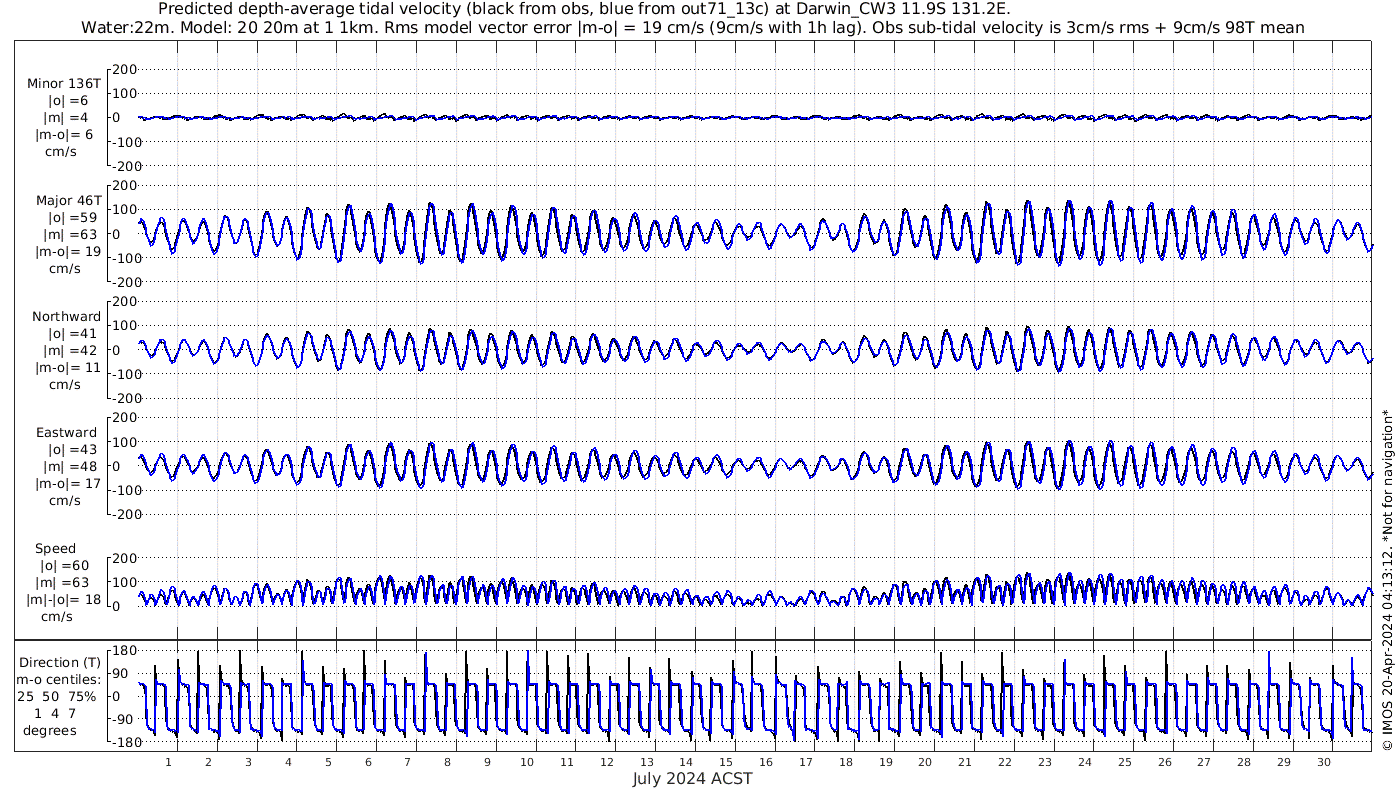Select the 'Eastward' panel label
Image resolution: width=1400 pixels, height=800 pixels.
click(66, 433)
